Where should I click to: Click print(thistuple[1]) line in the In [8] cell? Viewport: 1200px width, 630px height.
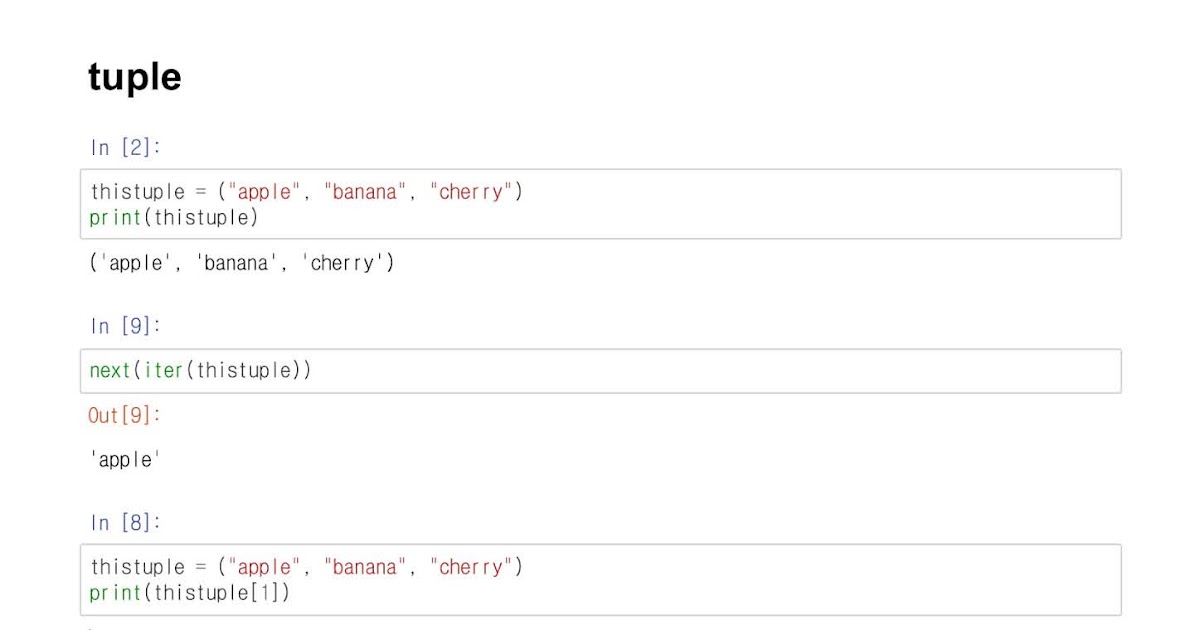click(189, 593)
